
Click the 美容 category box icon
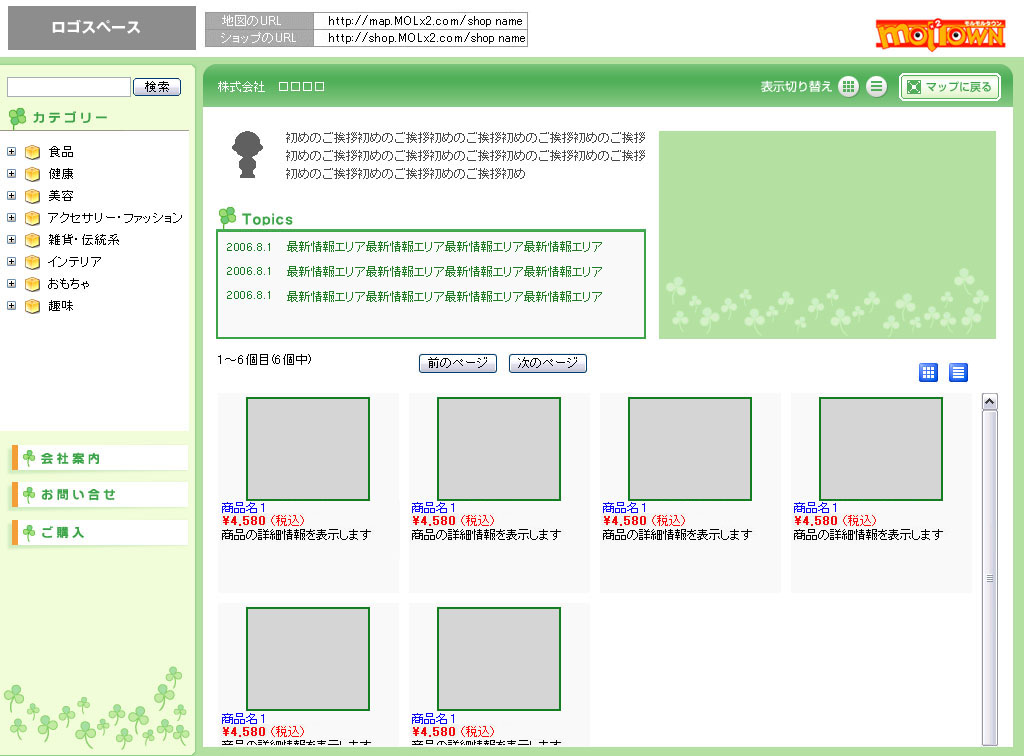(32, 196)
